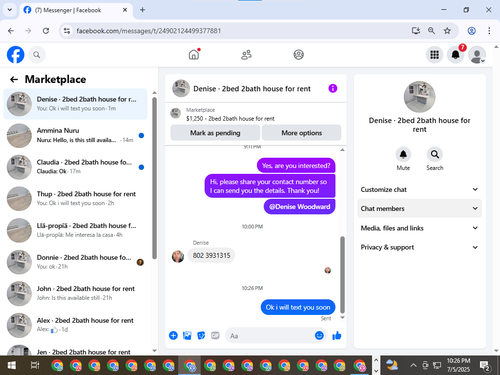This screenshot has height=375, width=500.
Task: Open the notifications bell with badge
Action: (456, 55)
